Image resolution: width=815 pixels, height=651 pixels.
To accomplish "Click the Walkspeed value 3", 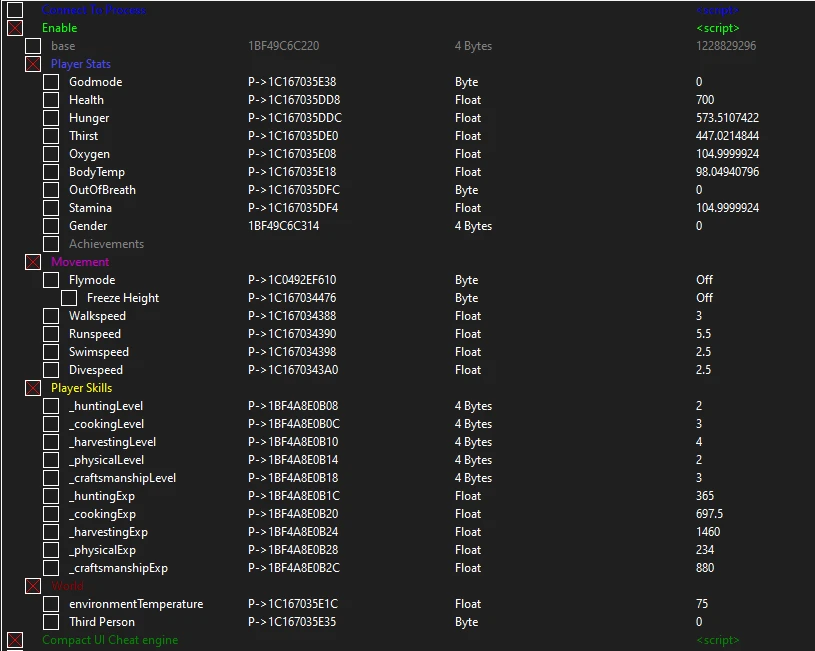I will [x=699, y=316].
